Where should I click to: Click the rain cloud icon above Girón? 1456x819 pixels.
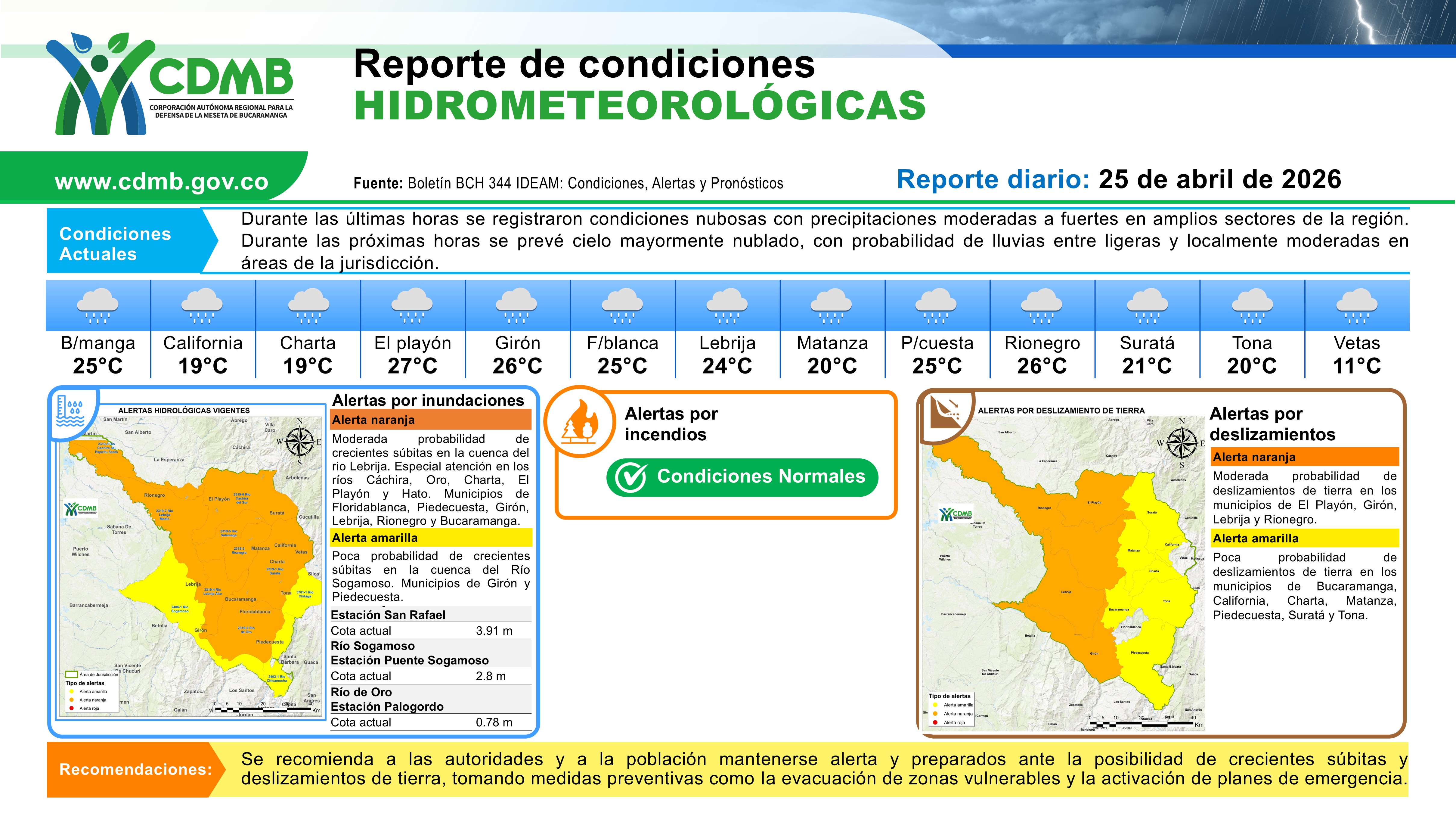coord(517,306)
